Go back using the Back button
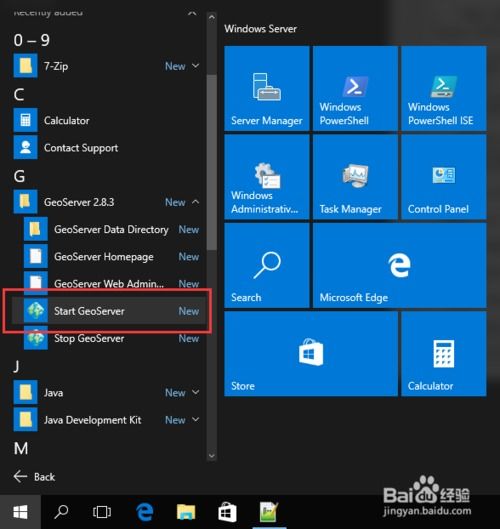The height and width of the screenshot is (529, 500). click(x=34, y=477)
